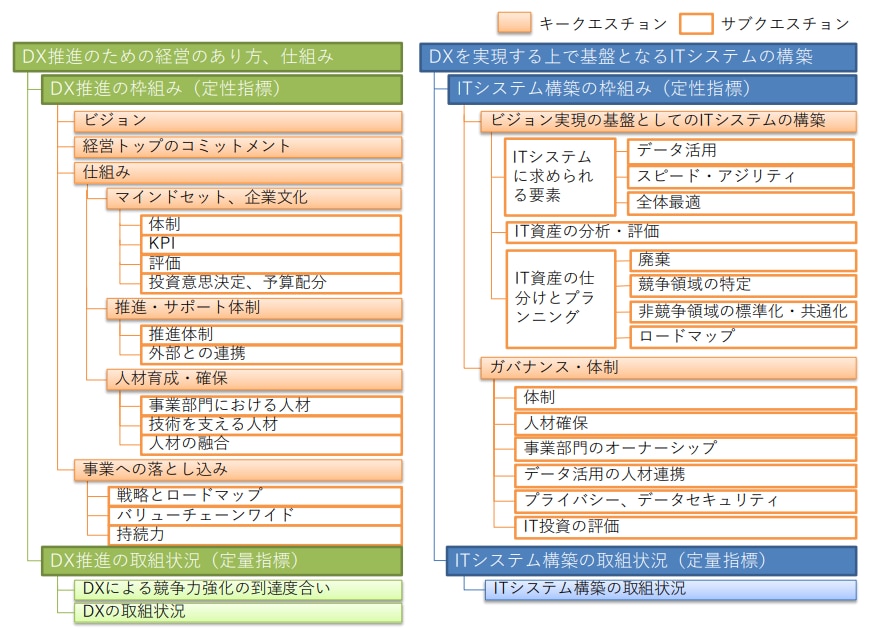Click the キークエスチョン legend swatch

click(513, 22)
